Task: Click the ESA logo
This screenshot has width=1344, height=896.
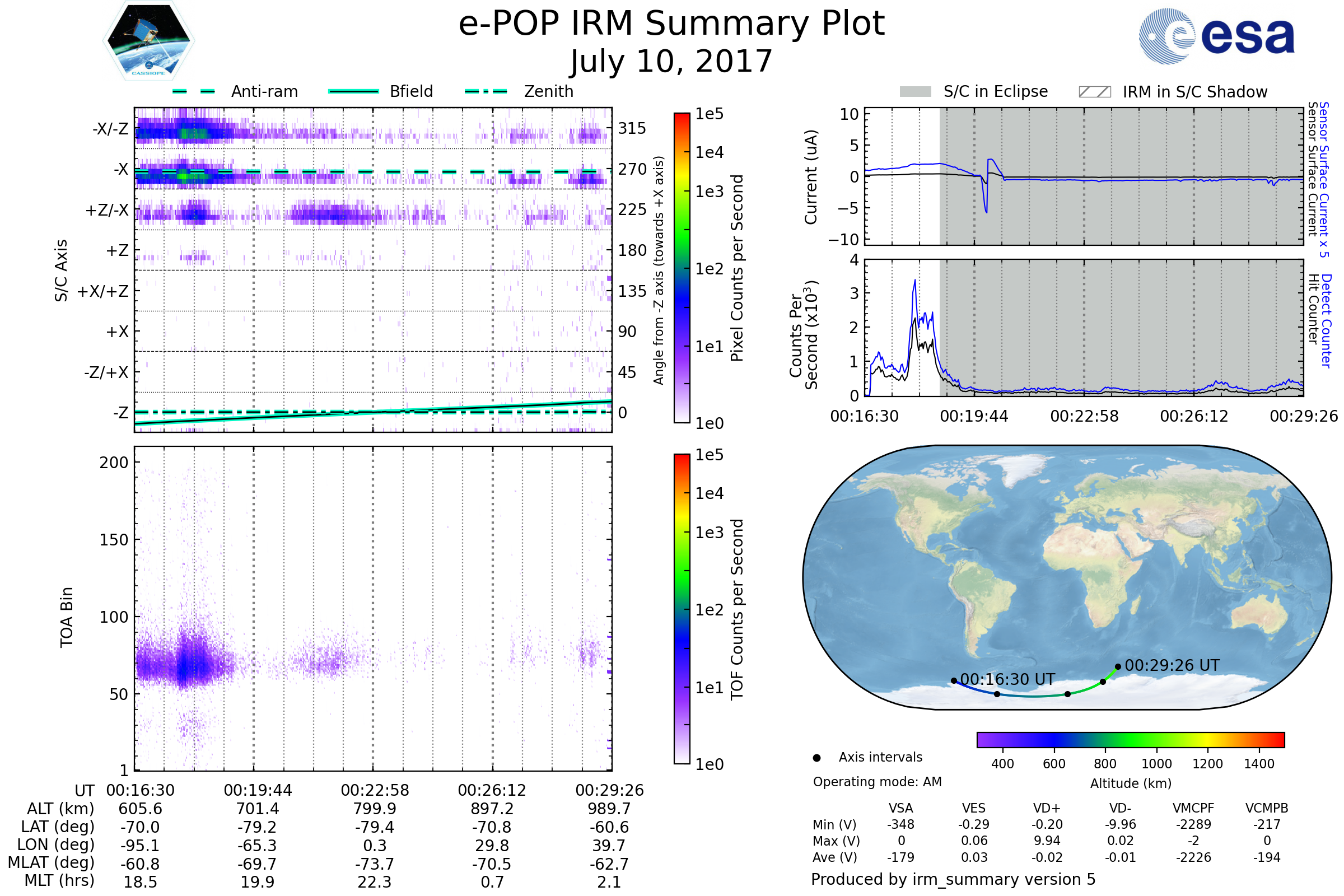Action: (1217, 36)
